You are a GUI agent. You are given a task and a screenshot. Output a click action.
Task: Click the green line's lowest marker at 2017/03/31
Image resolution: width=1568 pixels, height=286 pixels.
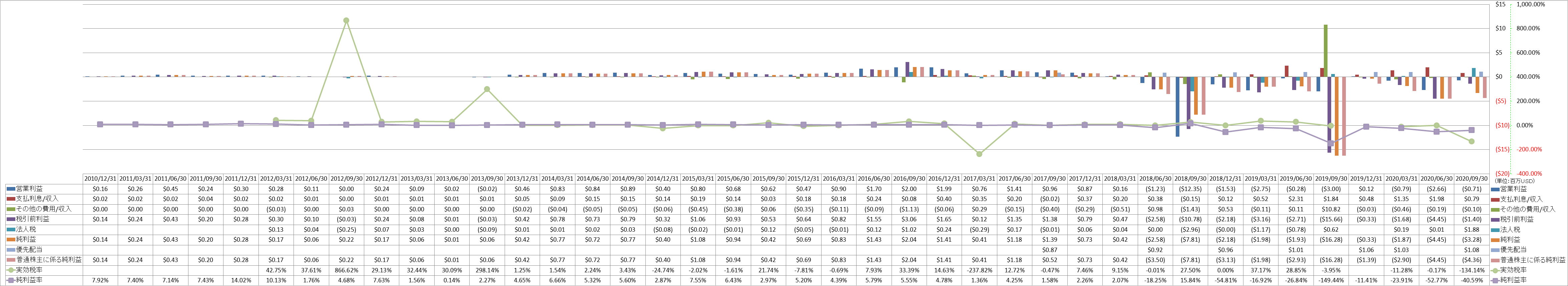[x=979, y=154]
